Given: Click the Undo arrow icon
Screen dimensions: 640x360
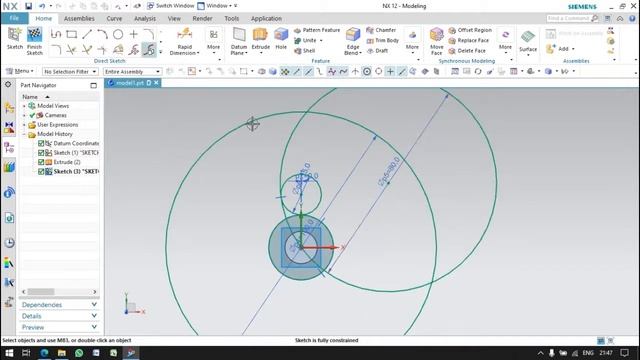Looking at the screenshot, I should [42, 6].
